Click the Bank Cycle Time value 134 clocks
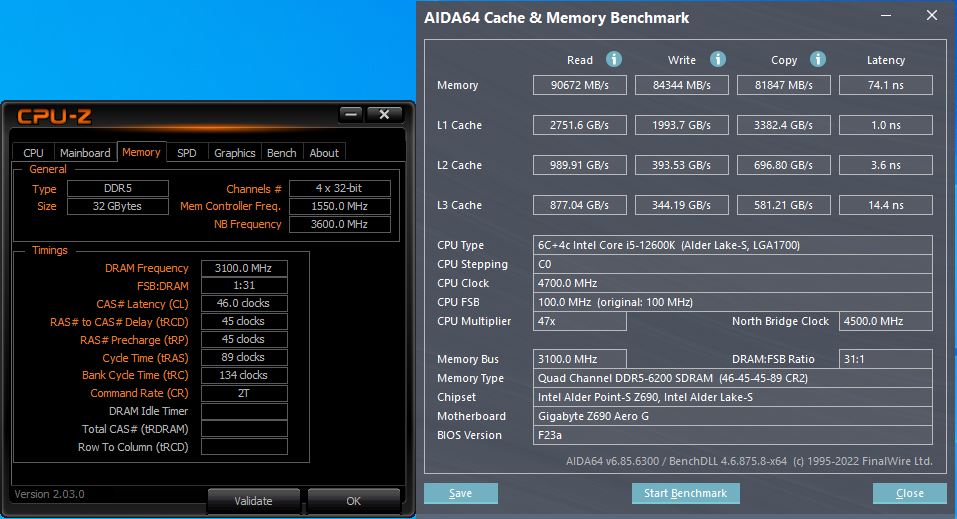 pos(244,375)
